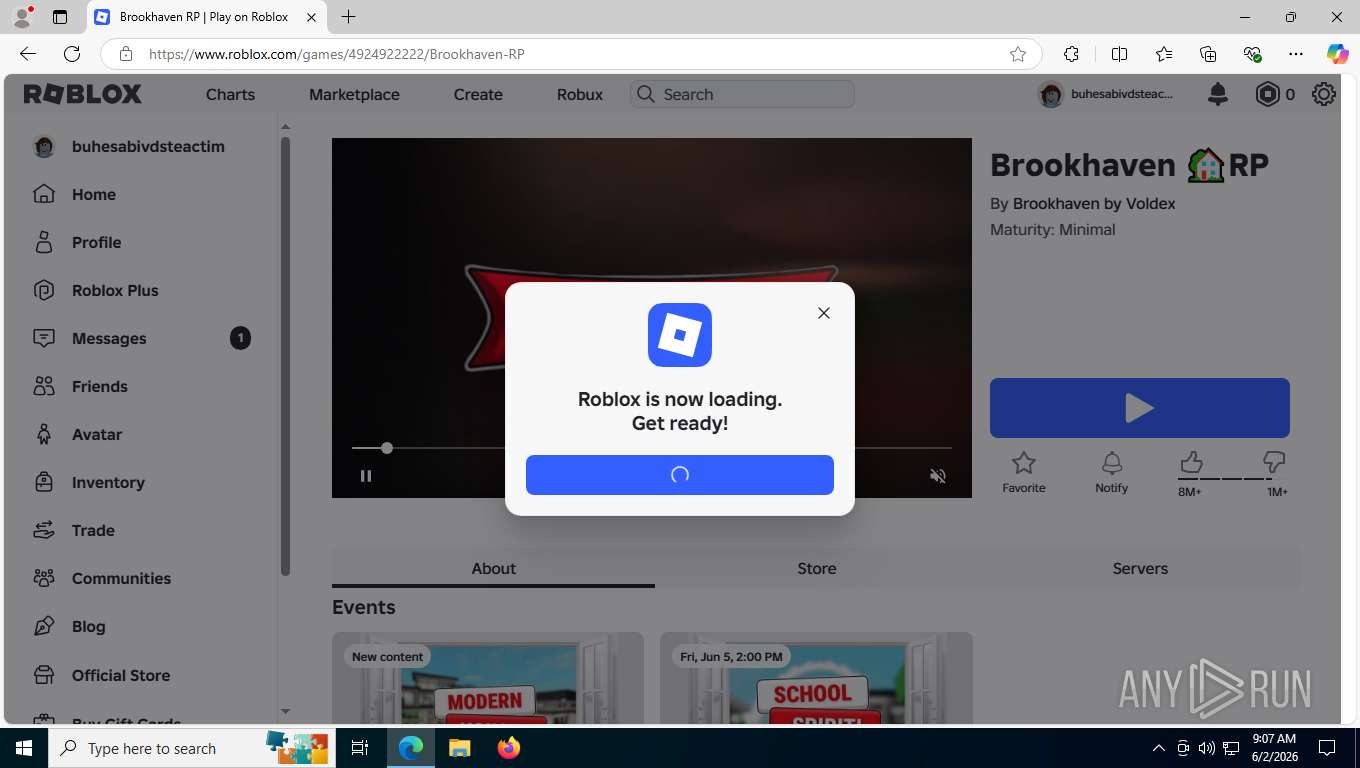Dislike Brookhaven with thumbs down

tap(1274, 462)
